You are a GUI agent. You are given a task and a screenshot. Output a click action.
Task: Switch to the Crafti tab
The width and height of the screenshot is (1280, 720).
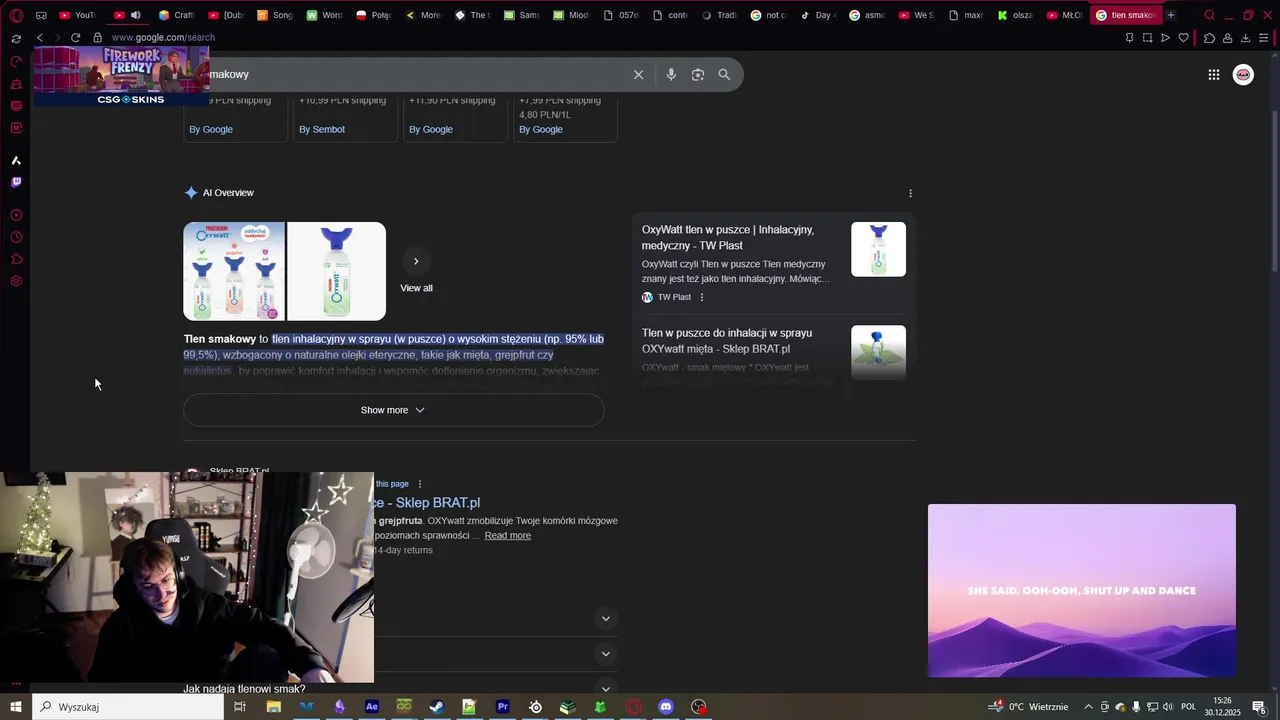pyautogui.click(x=176, y=15)
